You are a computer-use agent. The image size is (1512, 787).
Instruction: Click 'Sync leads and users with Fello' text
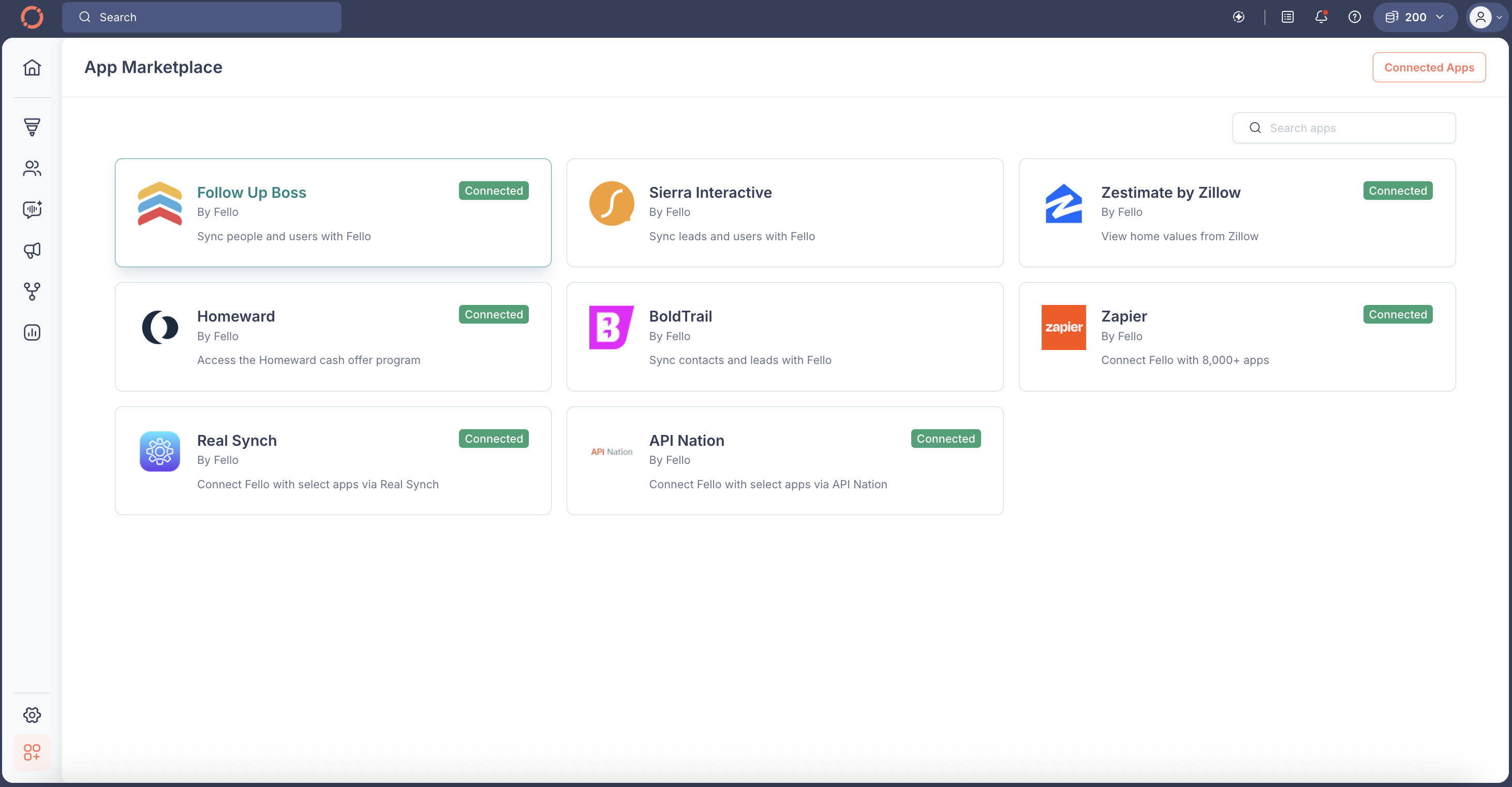tap(732, 236)
